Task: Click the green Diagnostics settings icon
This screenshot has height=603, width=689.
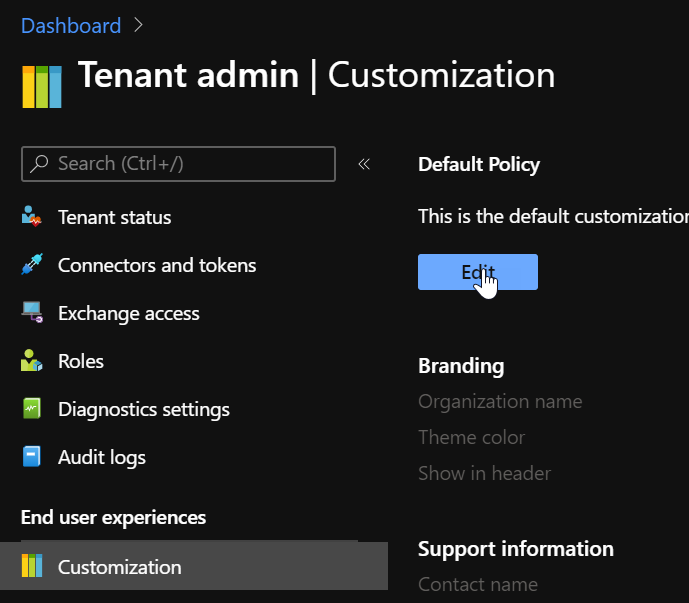Action: click(x=32, y=409)
